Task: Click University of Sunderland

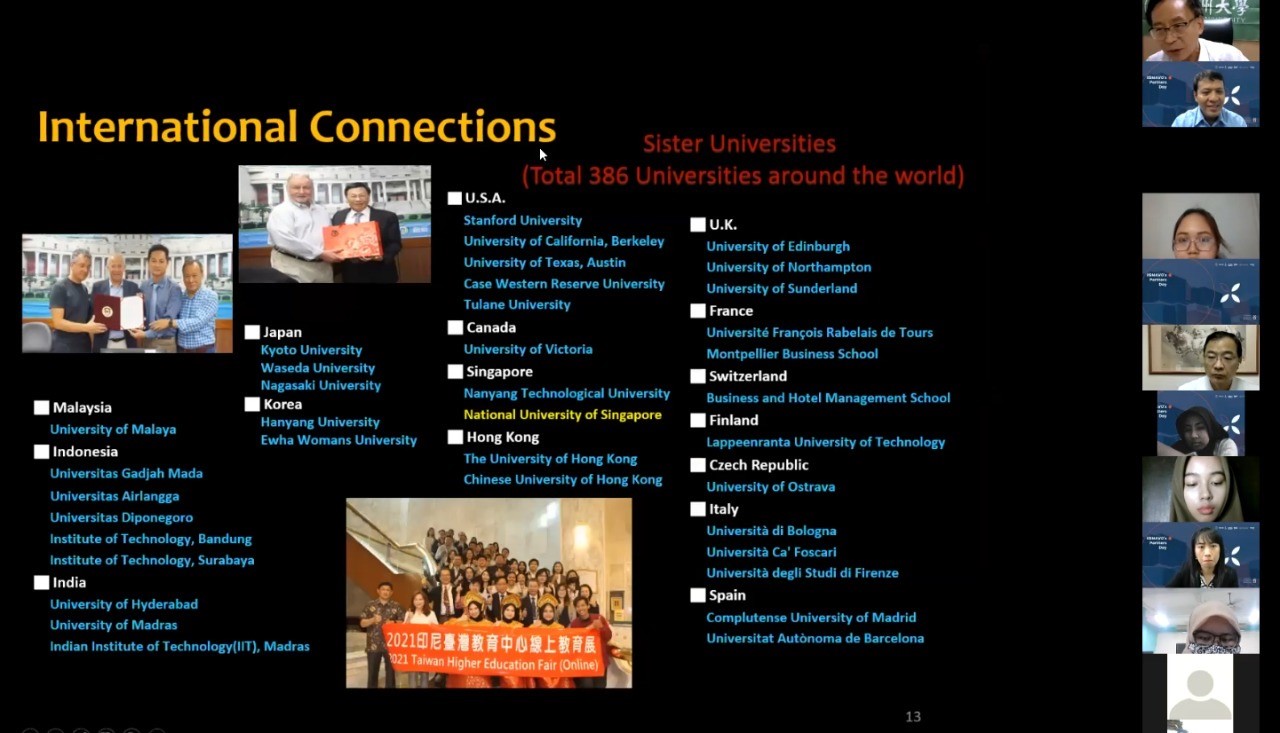Action: point(782,288)
